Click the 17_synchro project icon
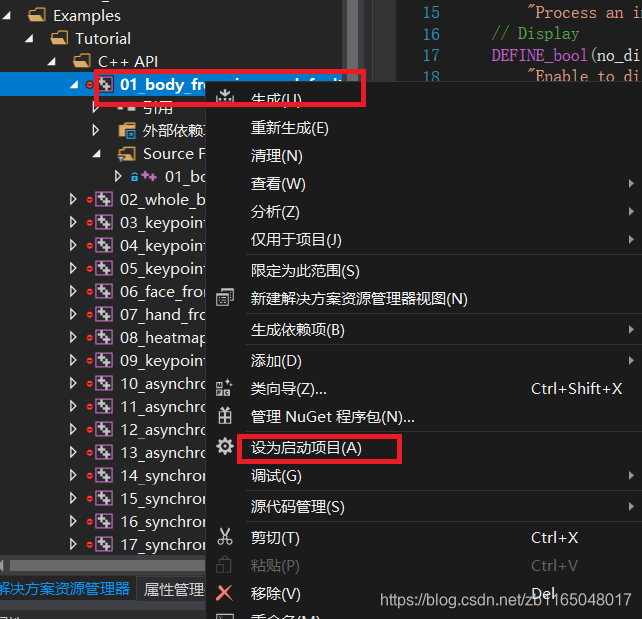The image size is (642, 619). pyautogui.click(x=104, y=544)
